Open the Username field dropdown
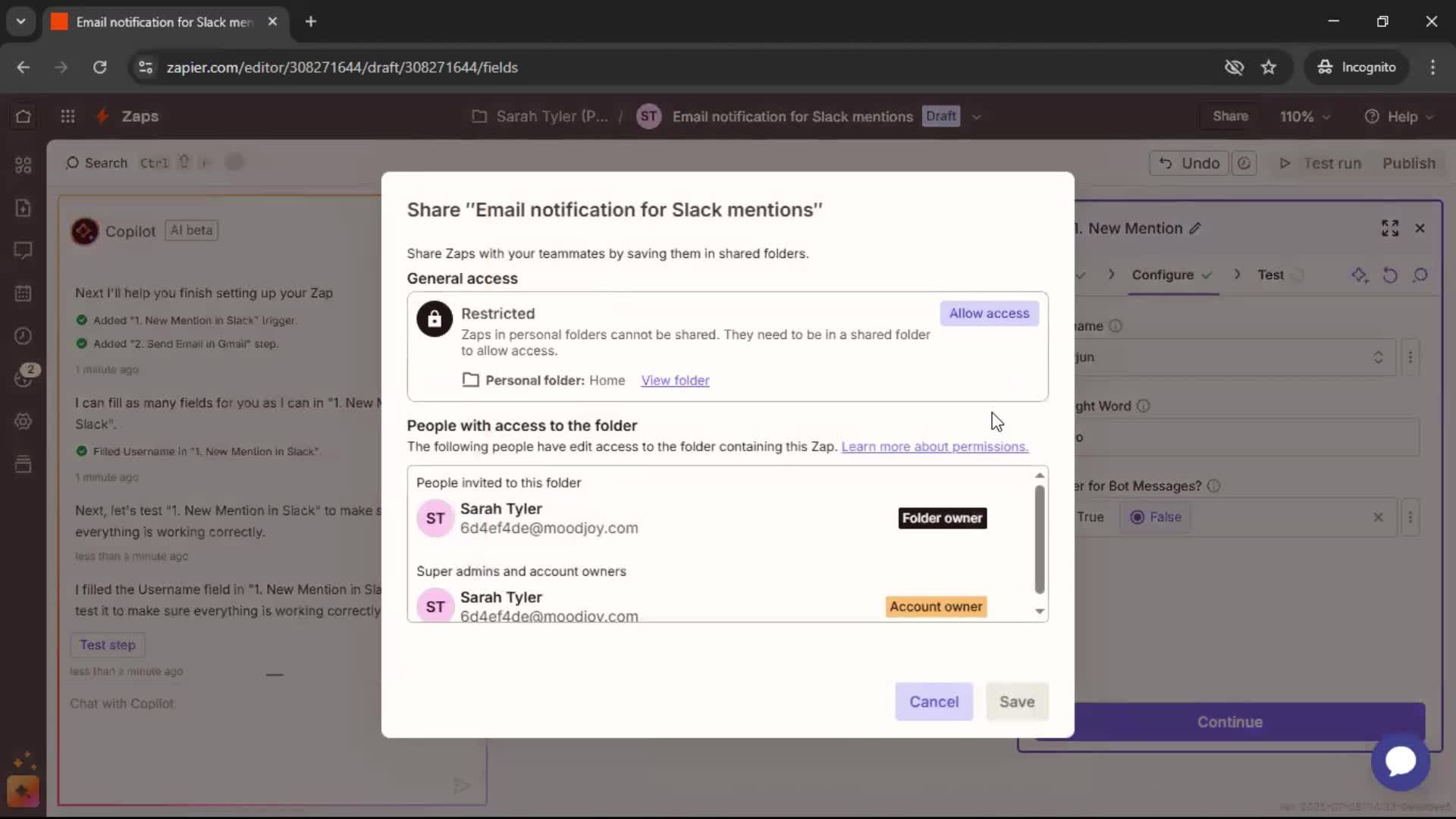 (x=1234, y=357)
